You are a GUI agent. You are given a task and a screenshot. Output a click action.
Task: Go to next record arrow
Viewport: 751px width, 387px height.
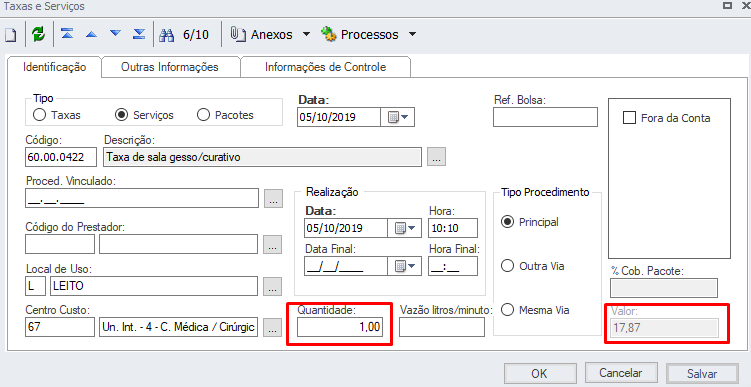[115, 34]
